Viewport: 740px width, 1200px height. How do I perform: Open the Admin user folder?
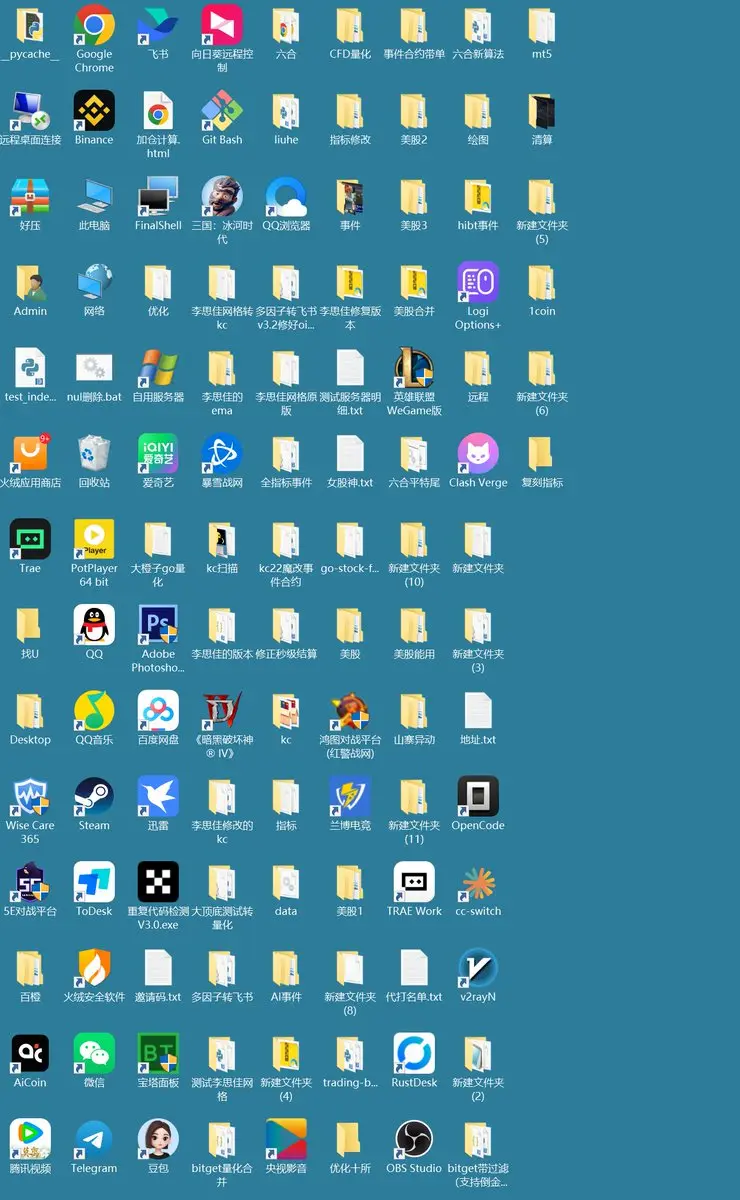pos(30,282)
